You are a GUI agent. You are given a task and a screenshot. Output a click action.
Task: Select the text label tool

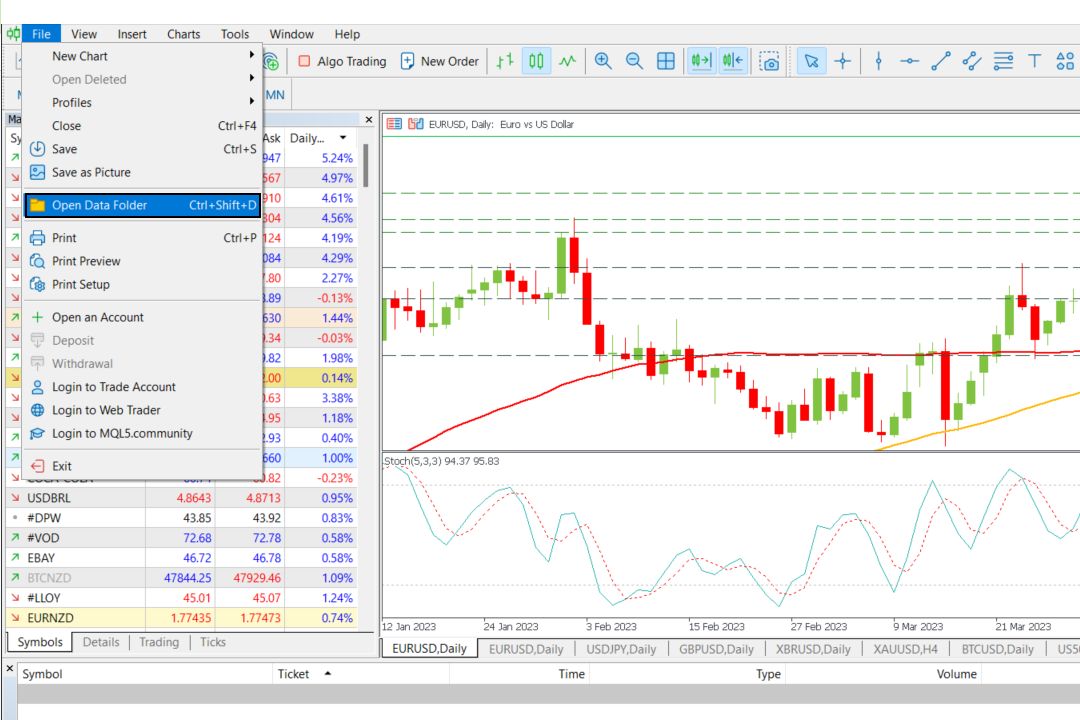point(1034,61)
